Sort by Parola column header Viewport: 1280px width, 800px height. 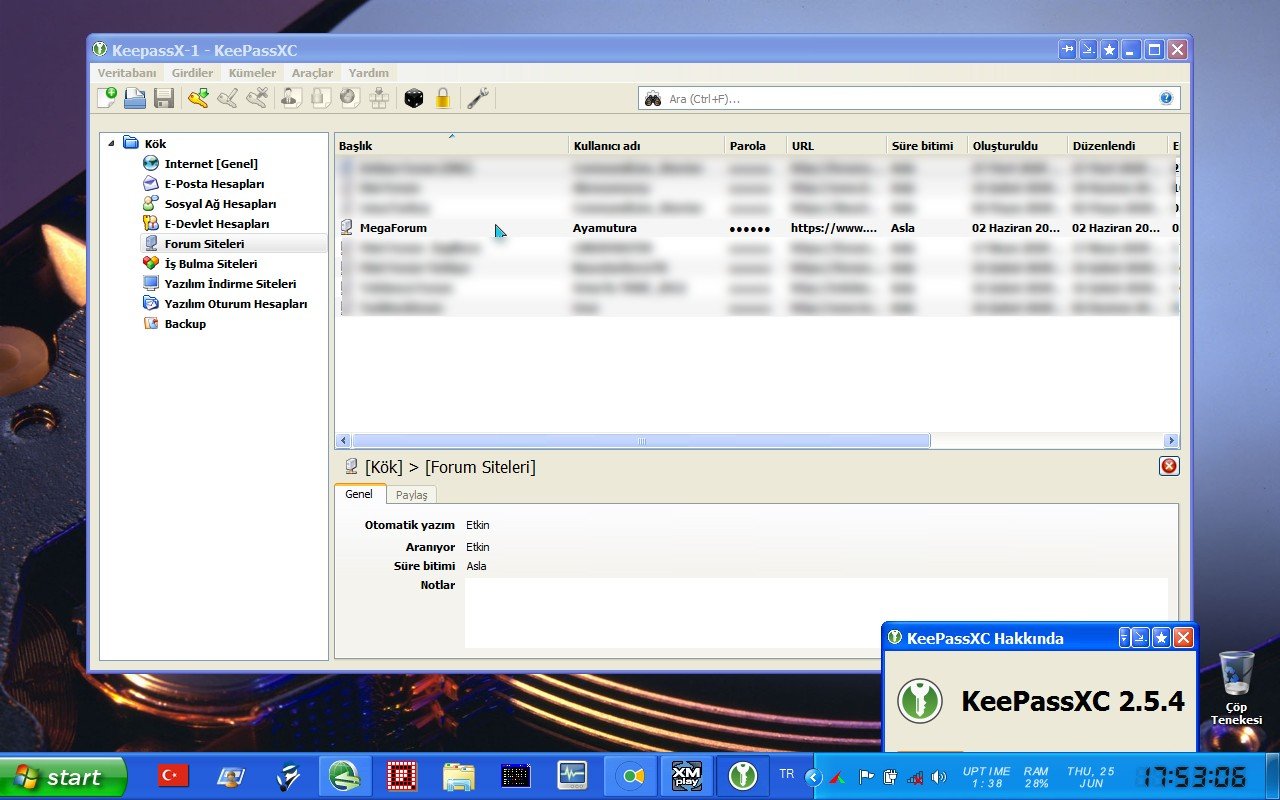pyautogui.click(x=756, y=146)
